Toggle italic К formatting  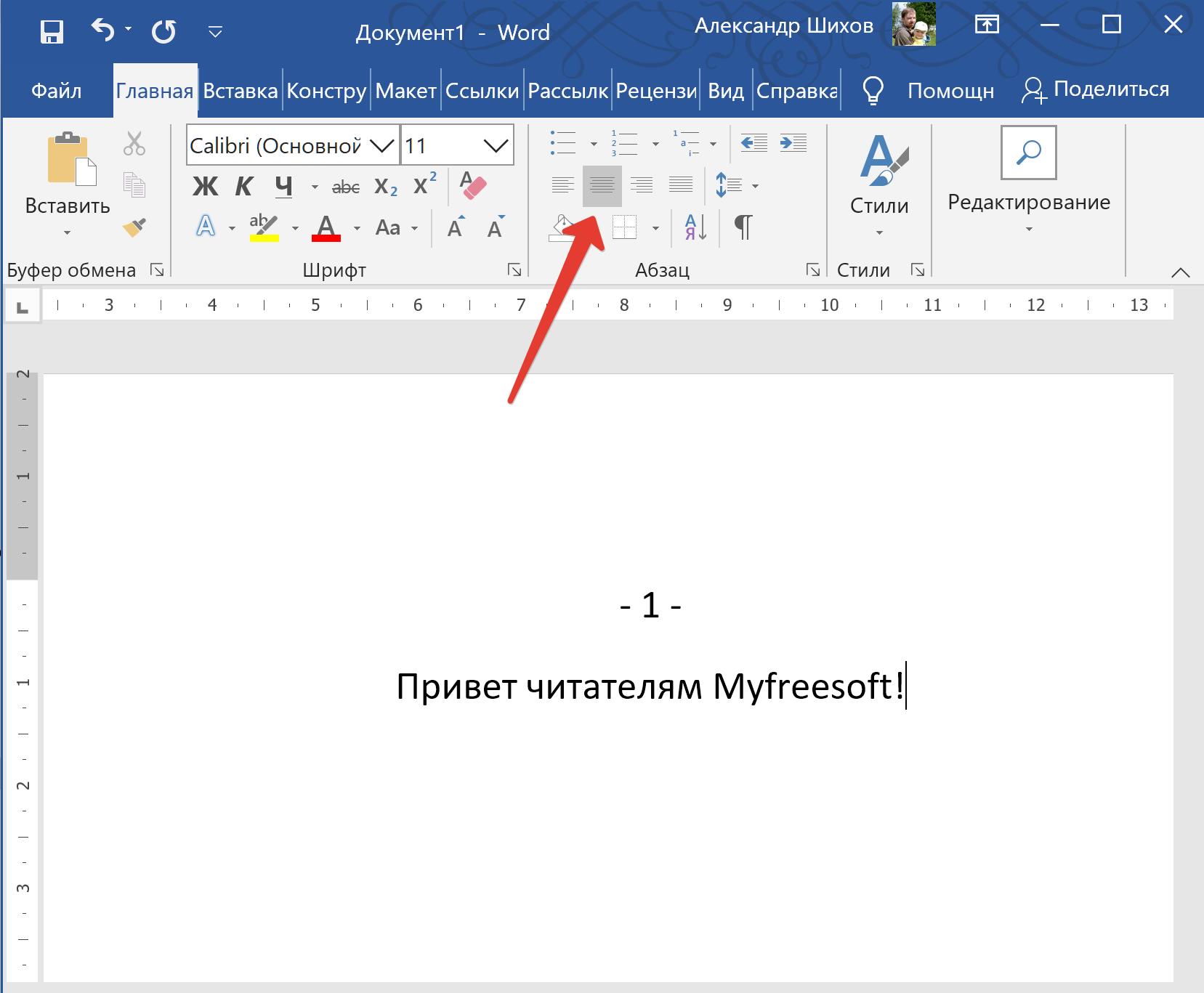coord(243,187)
